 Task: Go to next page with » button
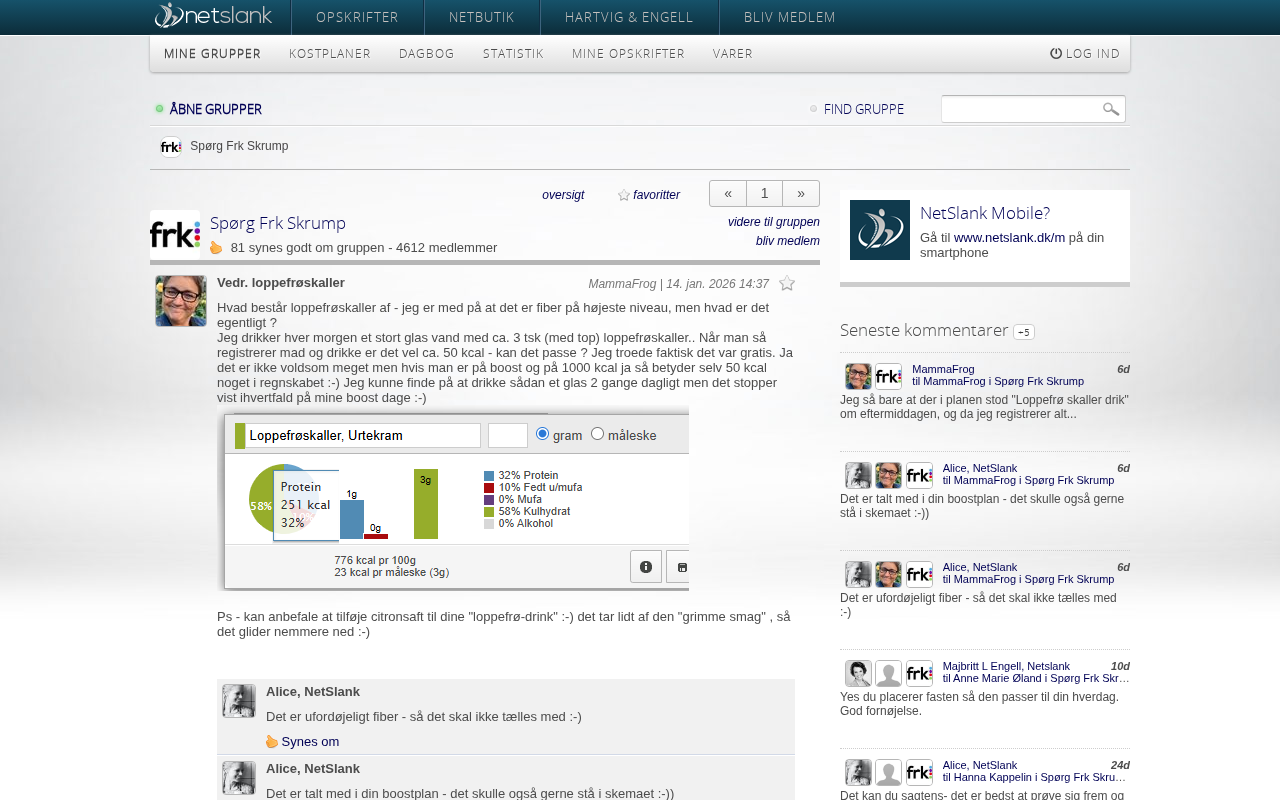(x=801, y=193)
